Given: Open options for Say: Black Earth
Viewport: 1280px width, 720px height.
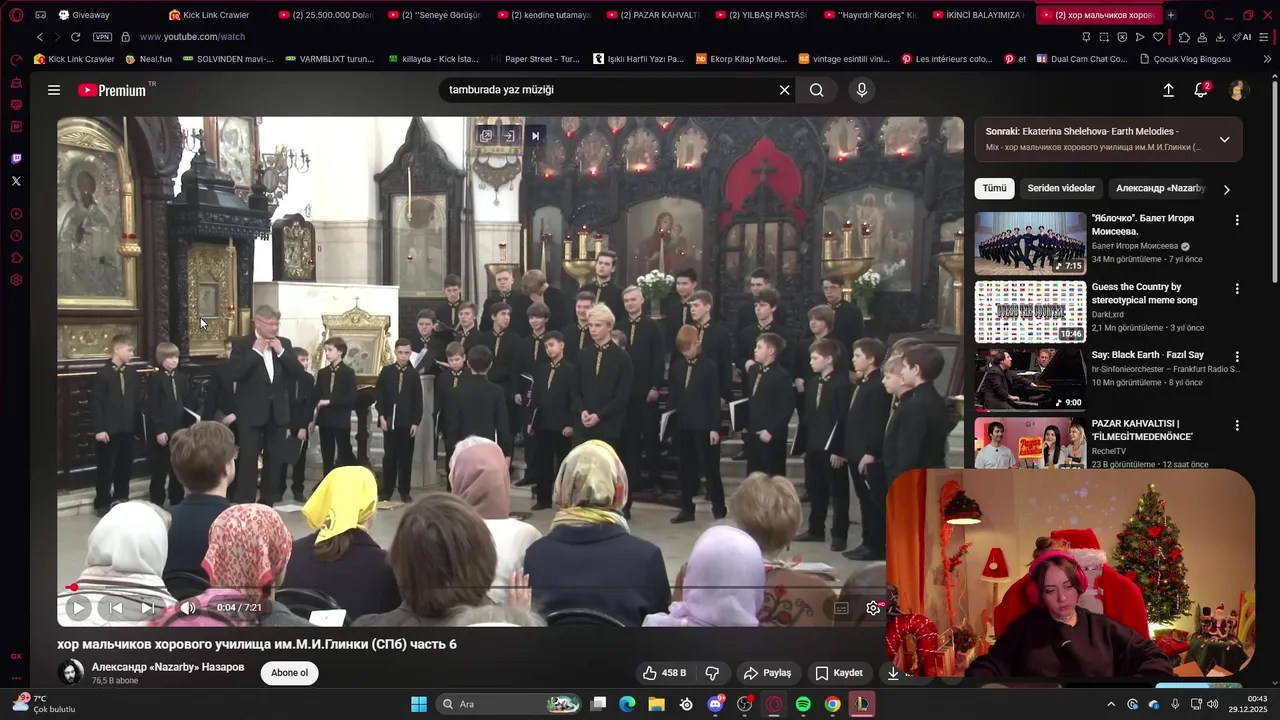Looking at the screenshot, I should (x=1237, y=357).
